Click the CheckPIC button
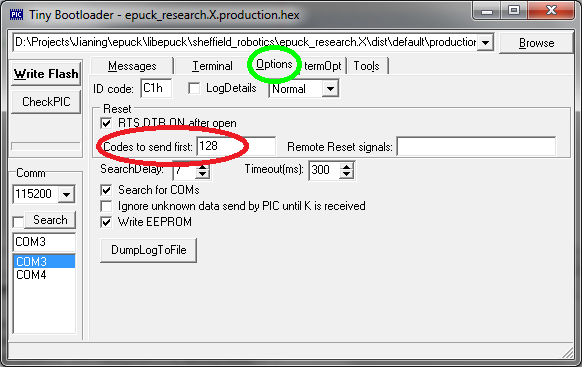Image resolution: width=582 pixels, height=367 pixels. tap(46, 102)
